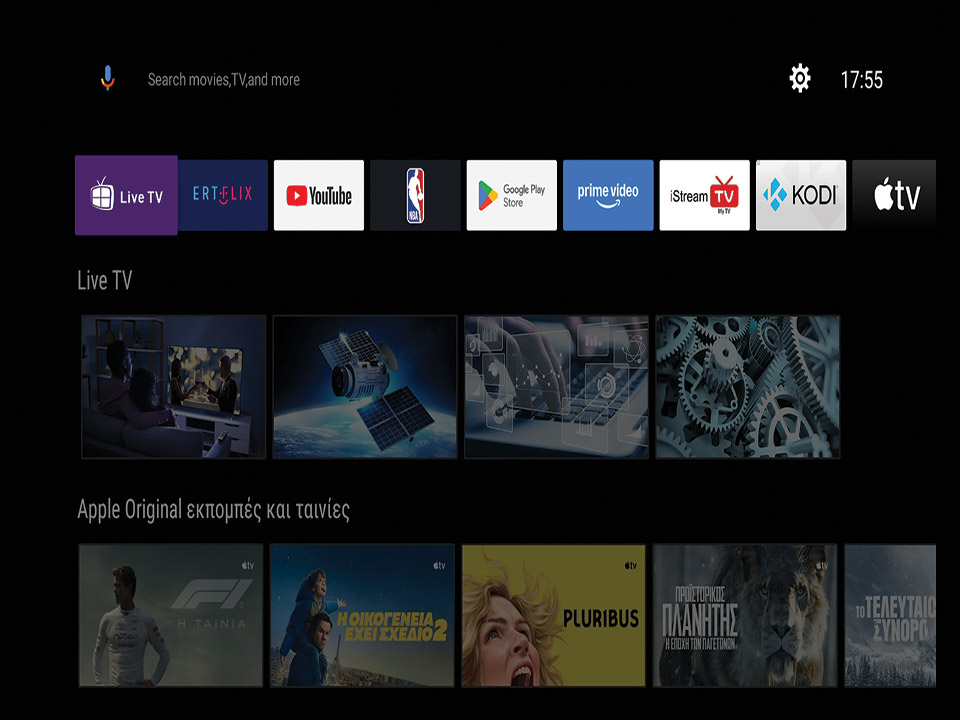
Task: Open the iStream TV app
Action: [705, 195]
